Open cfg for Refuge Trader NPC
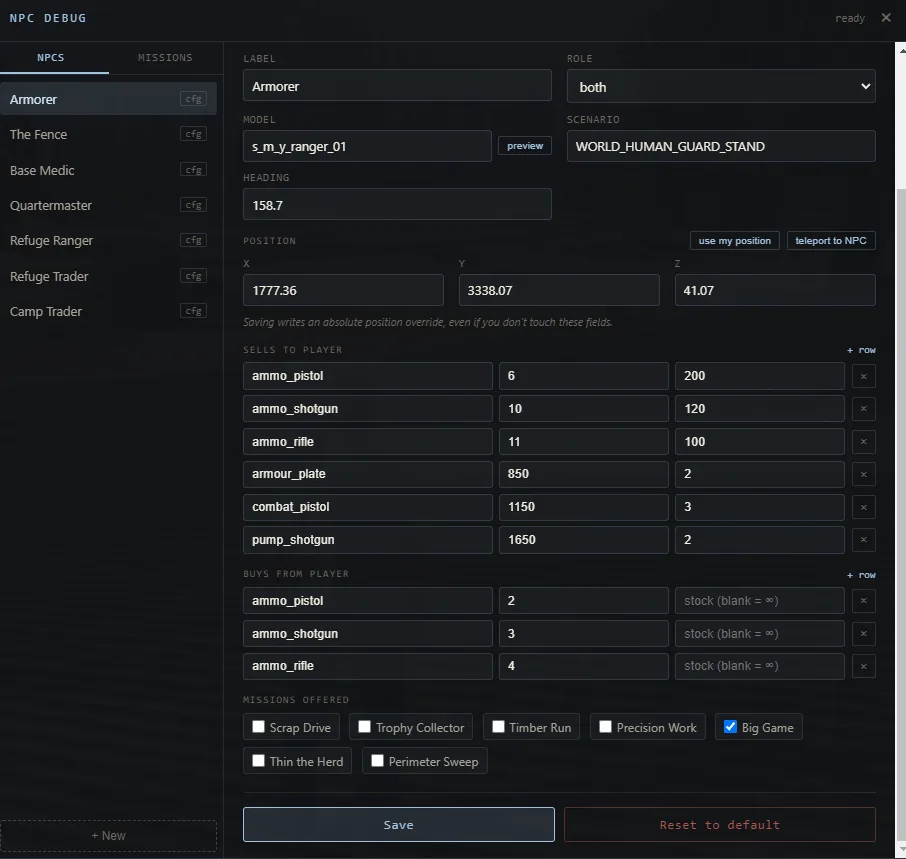Image resolution: width=906 pixels, height=859 pixels. pyautogui.click(x=193, y=276)
